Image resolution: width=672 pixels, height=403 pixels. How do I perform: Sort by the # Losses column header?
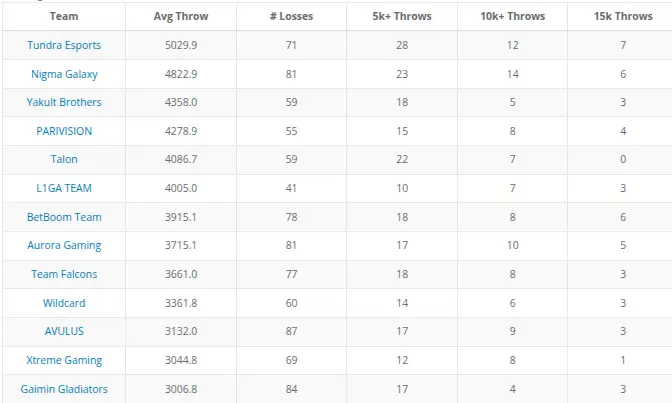point(291,16)
